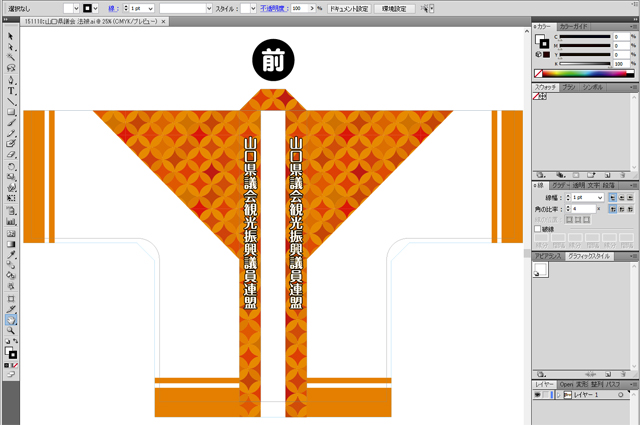
Task: Click the C (cyan) slider track
Action: tap(584, 37)
